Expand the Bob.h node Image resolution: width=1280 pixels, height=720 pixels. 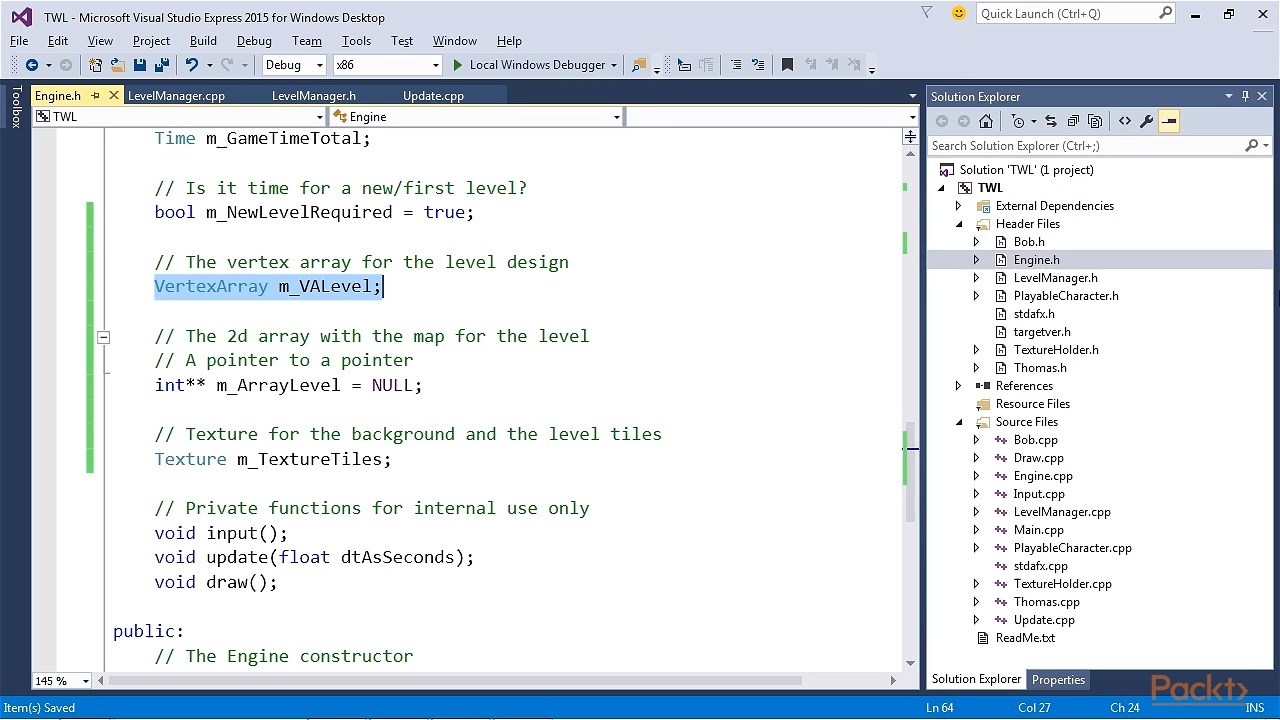977,242
